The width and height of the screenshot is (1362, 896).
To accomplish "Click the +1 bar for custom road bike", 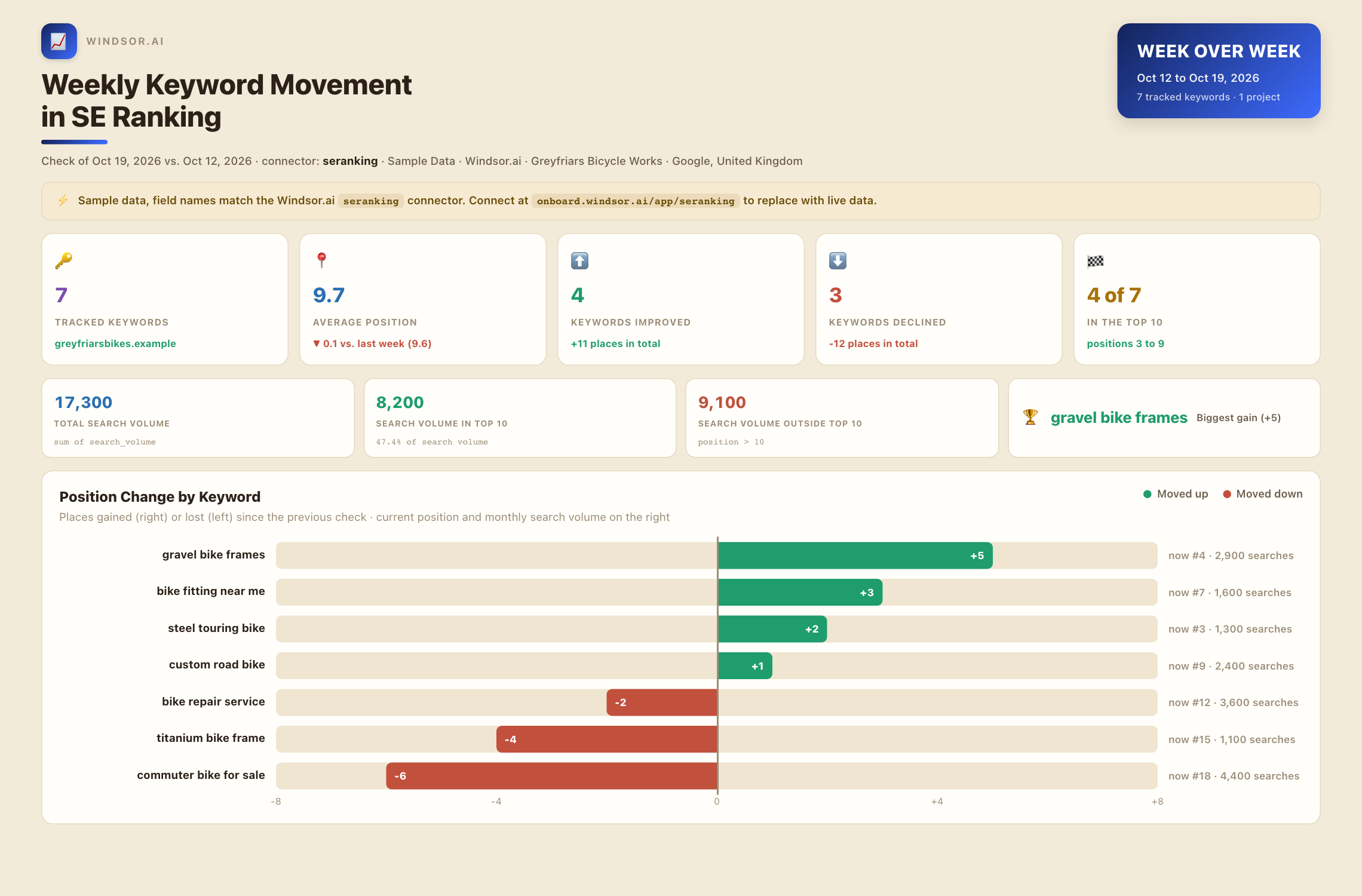I will pos(745,666).
